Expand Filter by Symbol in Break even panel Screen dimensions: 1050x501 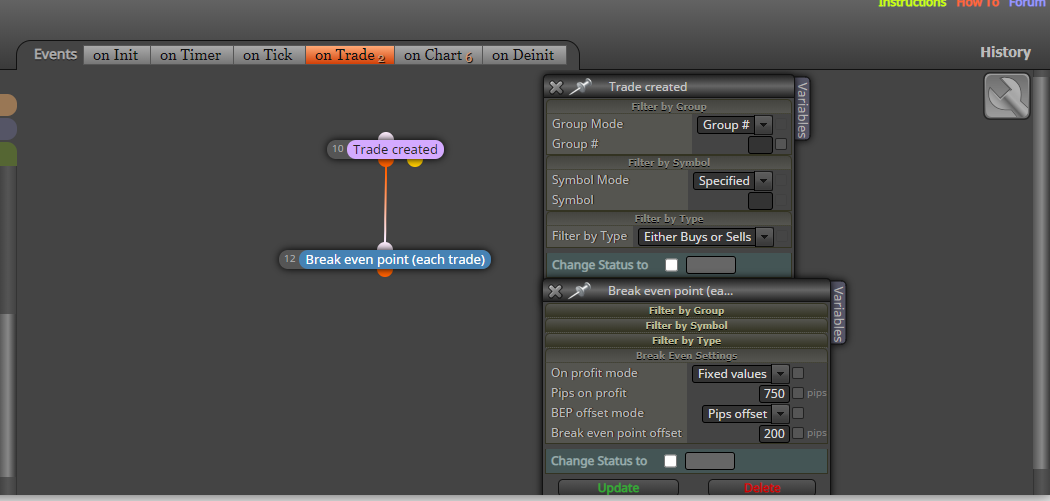click(686, 326)
